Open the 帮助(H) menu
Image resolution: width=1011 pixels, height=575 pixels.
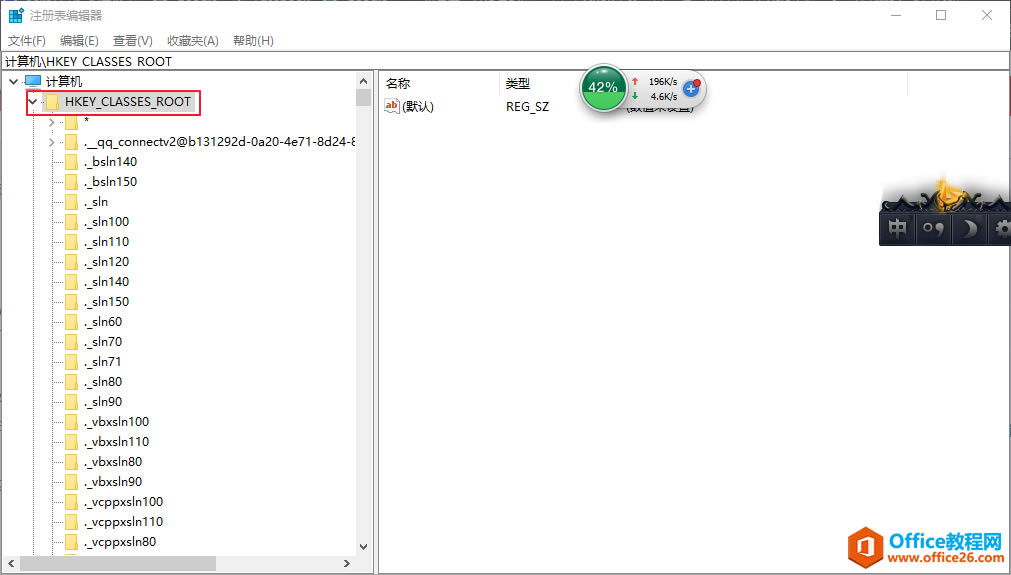(253, 41)
